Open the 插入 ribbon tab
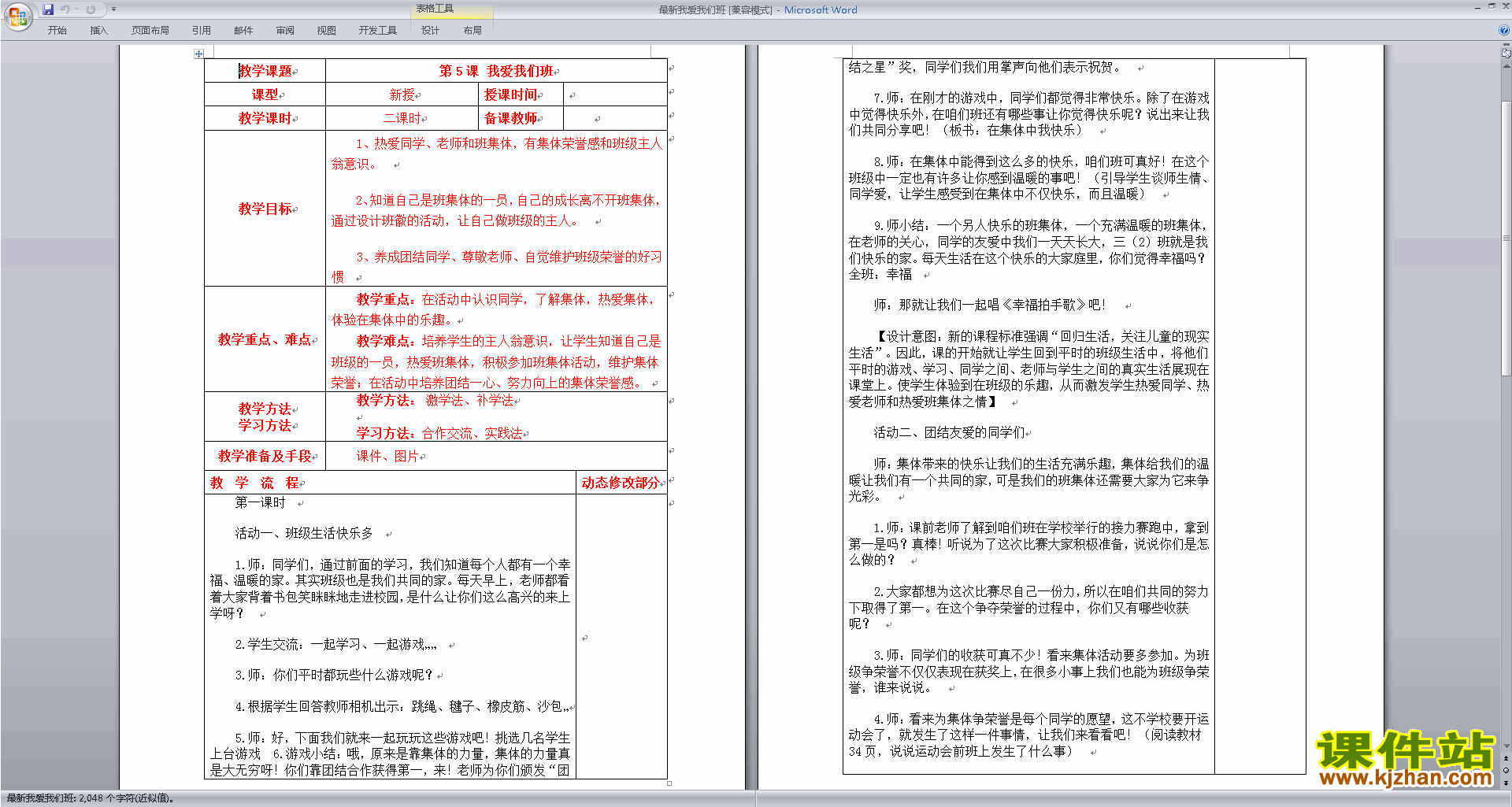 98,31
